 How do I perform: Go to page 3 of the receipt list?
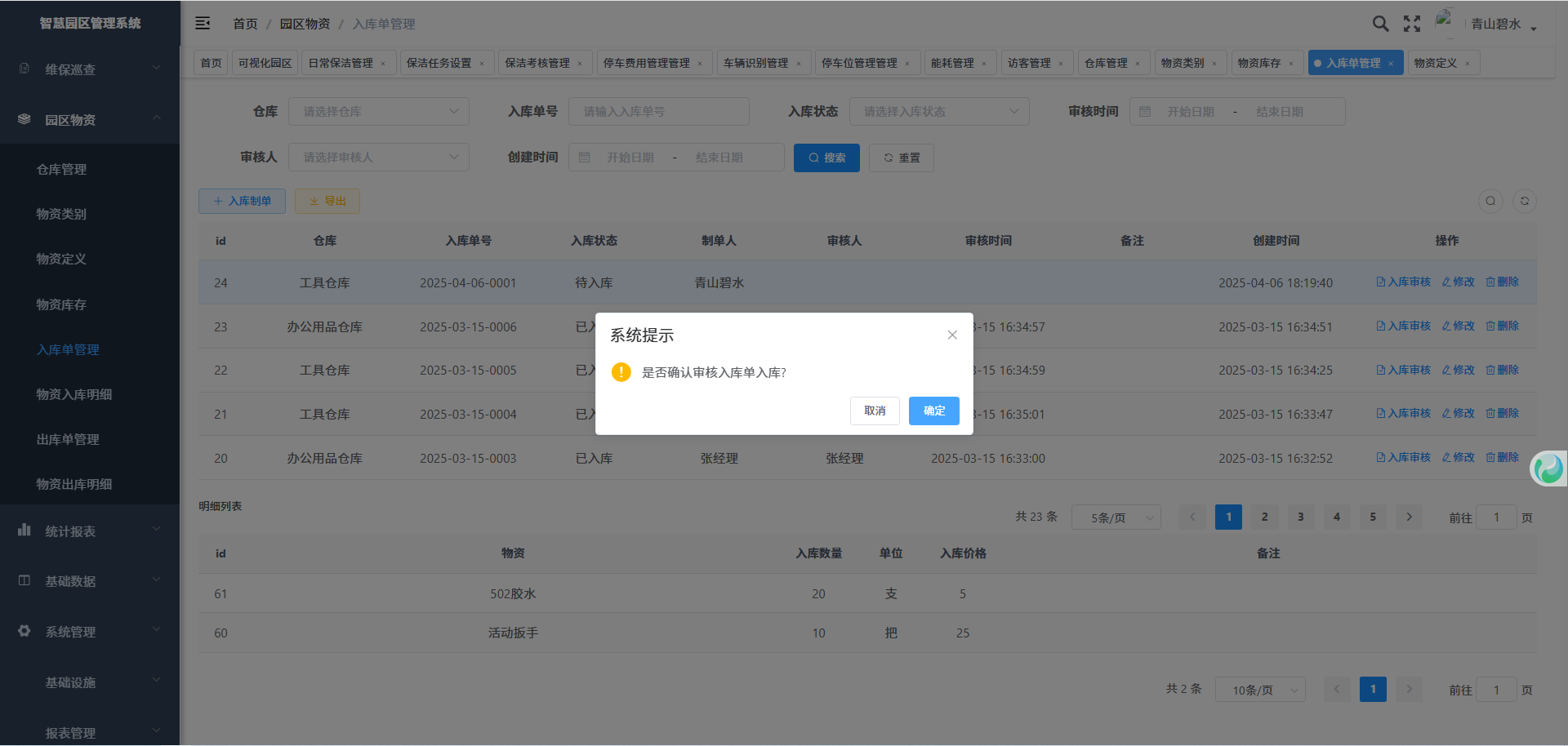(1300, 517)
